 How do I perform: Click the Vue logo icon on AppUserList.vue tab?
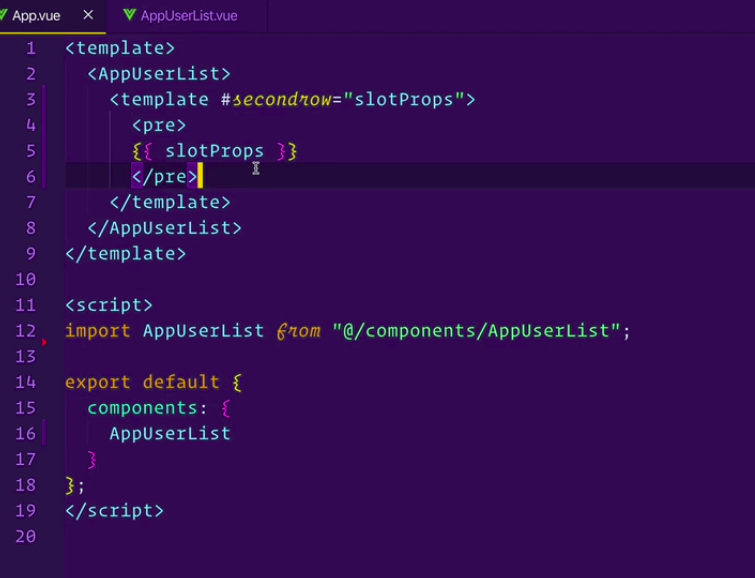coord(130,16)
